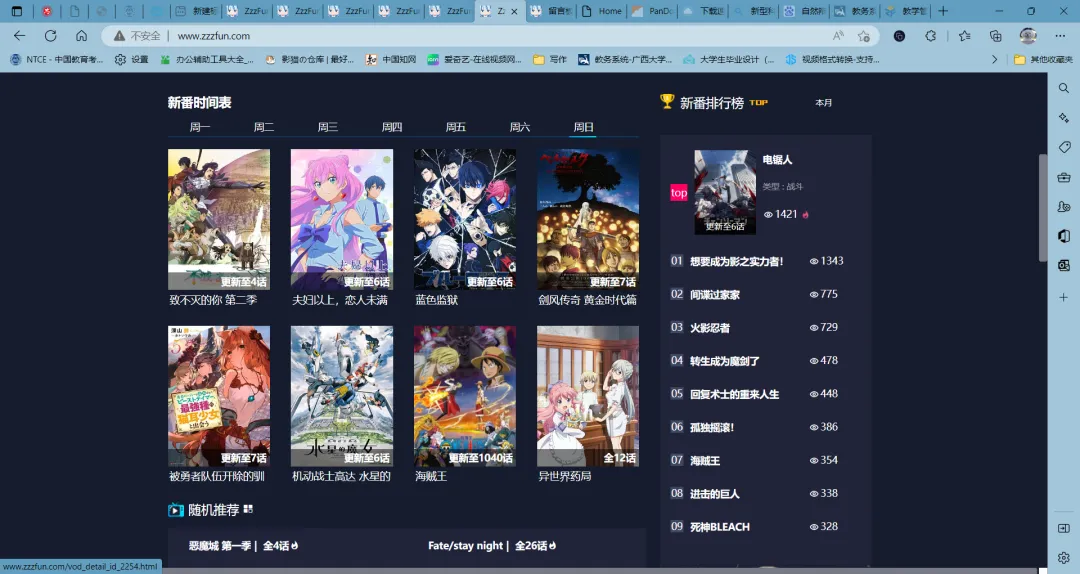Open the tab actions menu button
1080x574 pixels.
pyautogui.click(x=17, y=11)
